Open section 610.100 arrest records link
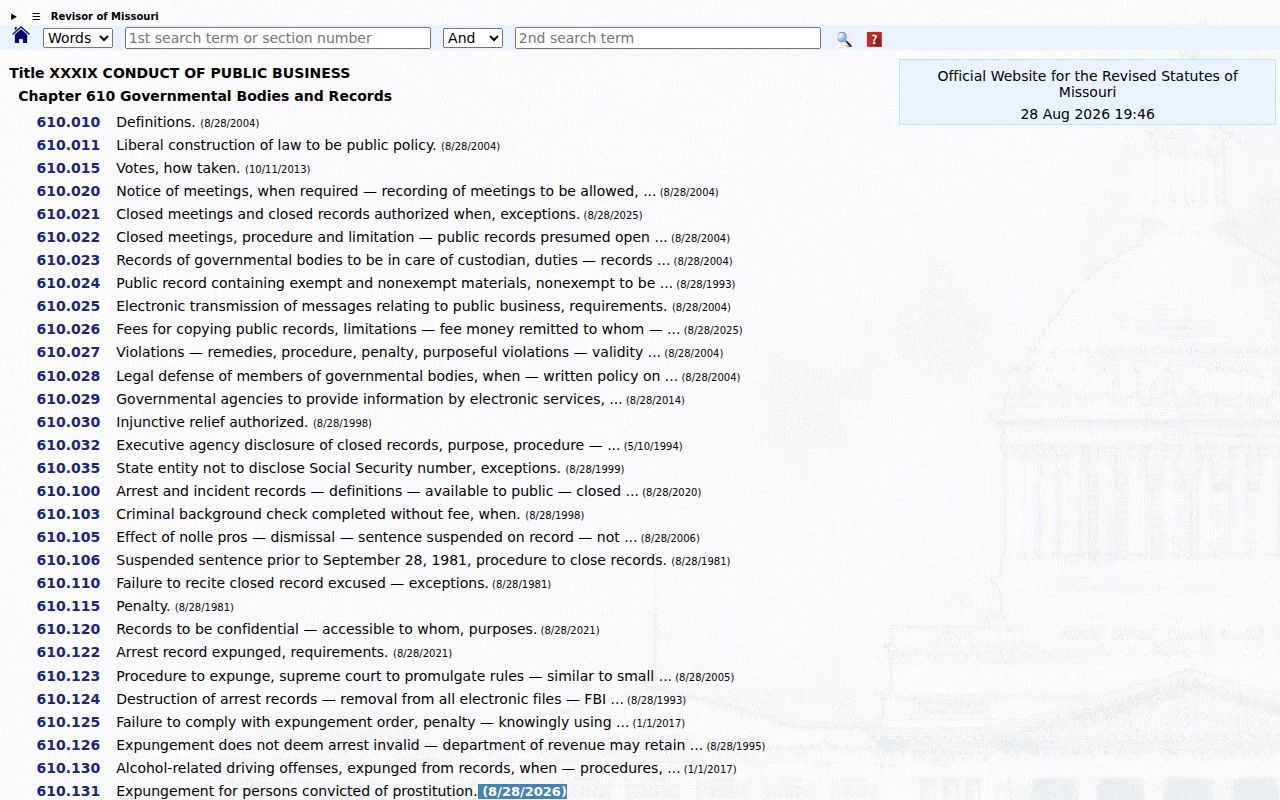Screen dimensions: 1280x800 coord(69,491)
